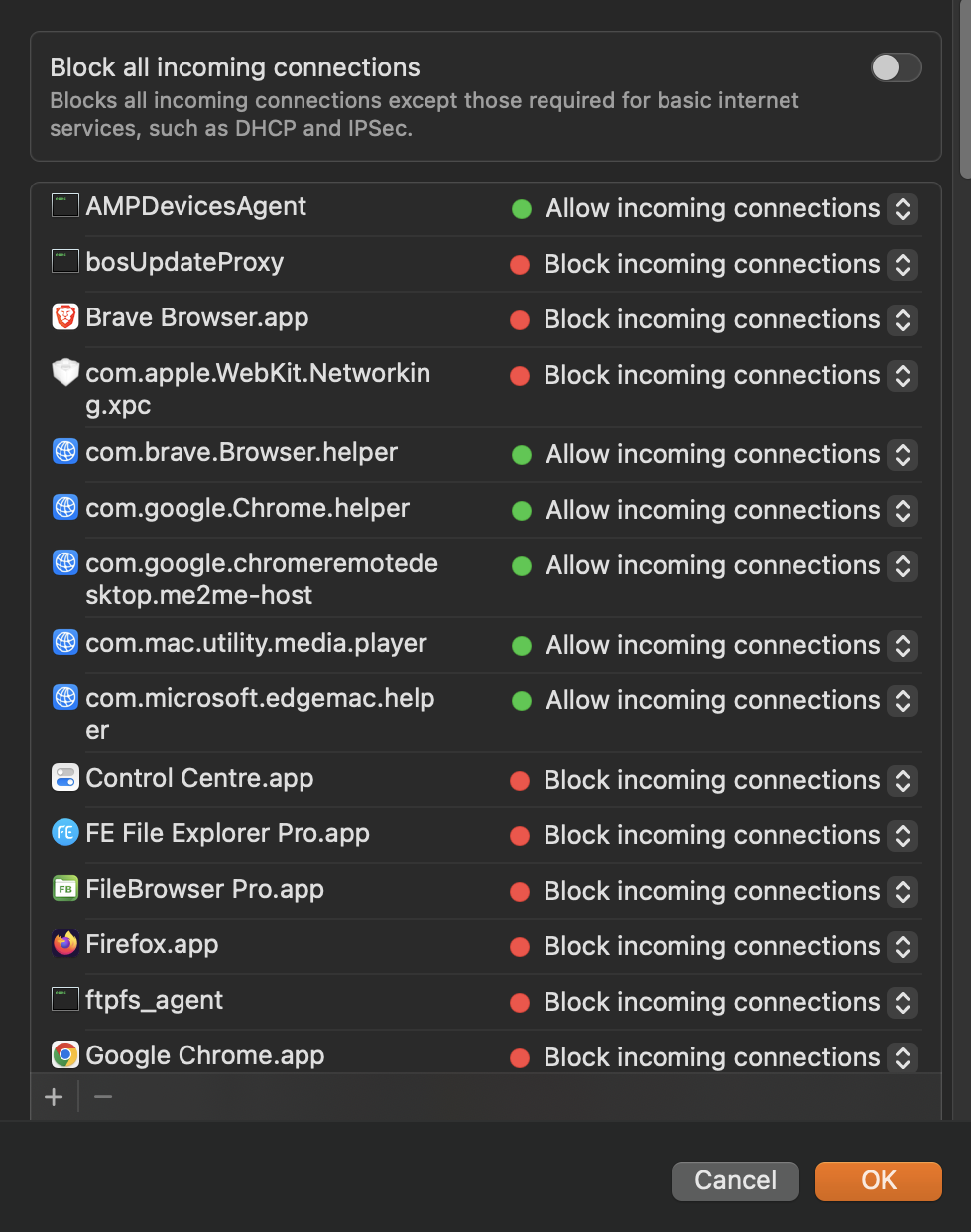Screen dimensions: 971x1232
Task: Click the vertical scrollbar of the dialog
Action: [x=965, y=89]
